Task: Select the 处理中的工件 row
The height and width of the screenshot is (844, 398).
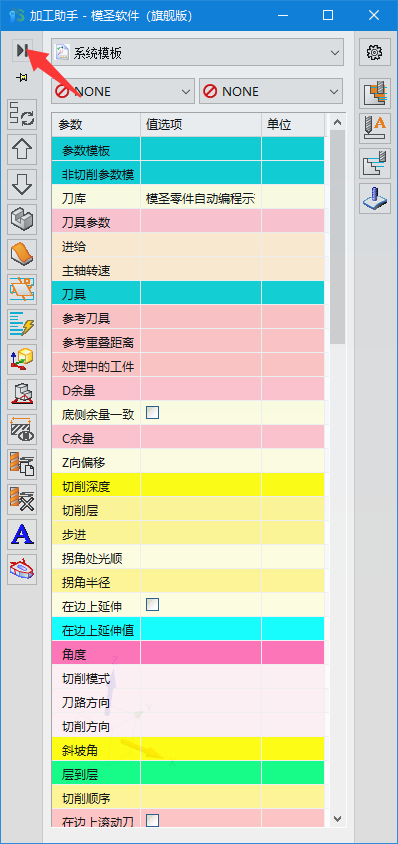Action: [188, 365]
